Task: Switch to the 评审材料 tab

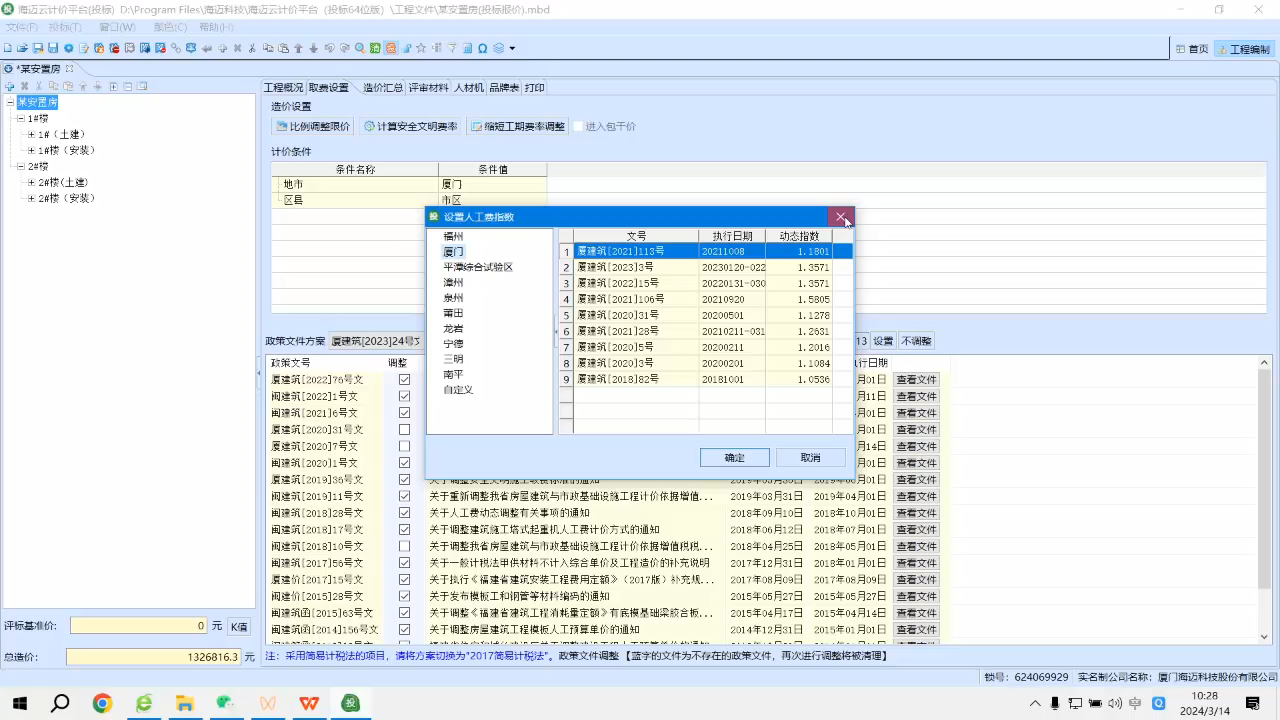Action: [429, 87]
